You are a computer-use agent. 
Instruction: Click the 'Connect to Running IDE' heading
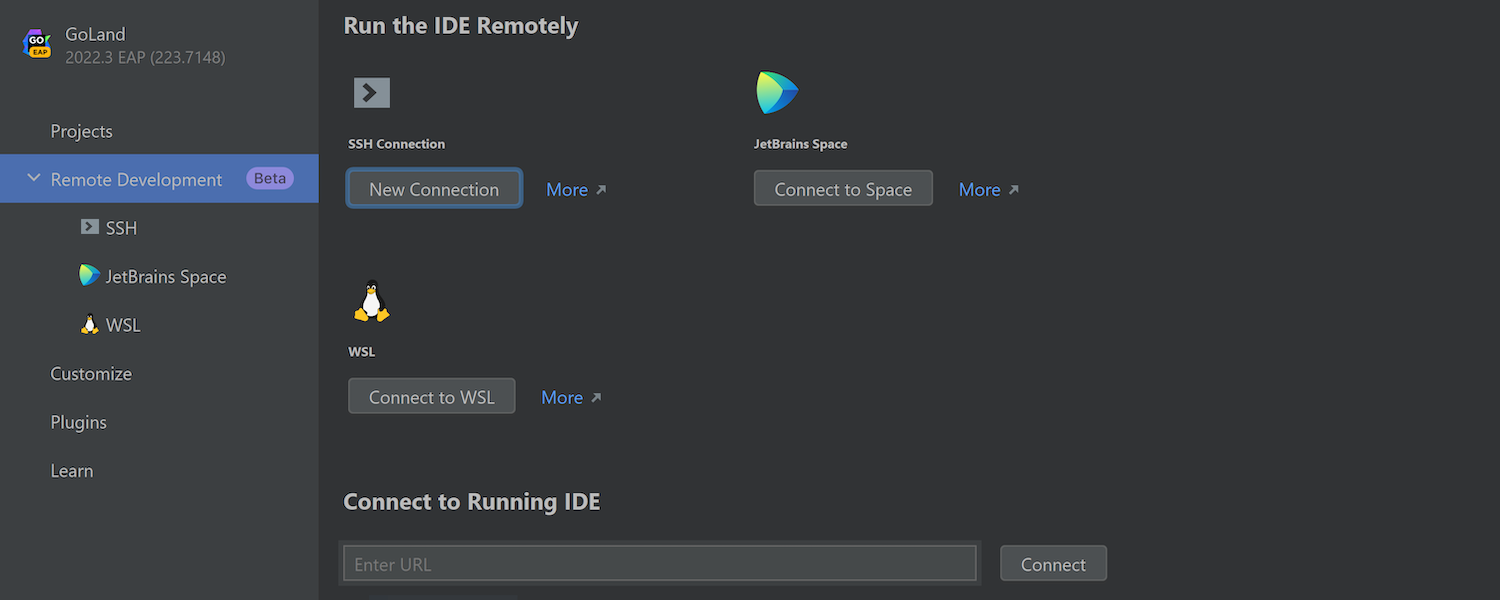click(472, 501)
